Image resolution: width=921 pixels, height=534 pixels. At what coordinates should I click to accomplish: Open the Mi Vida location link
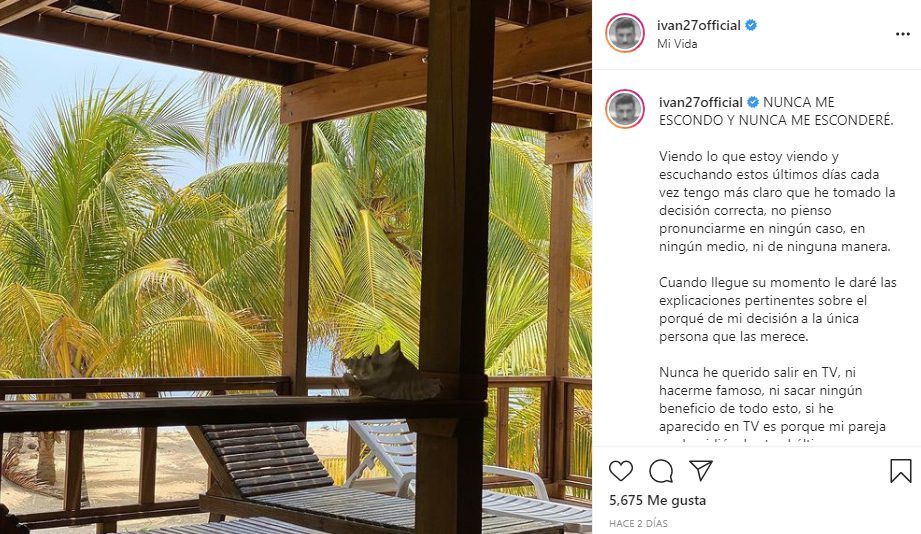[x=677, y=44]
